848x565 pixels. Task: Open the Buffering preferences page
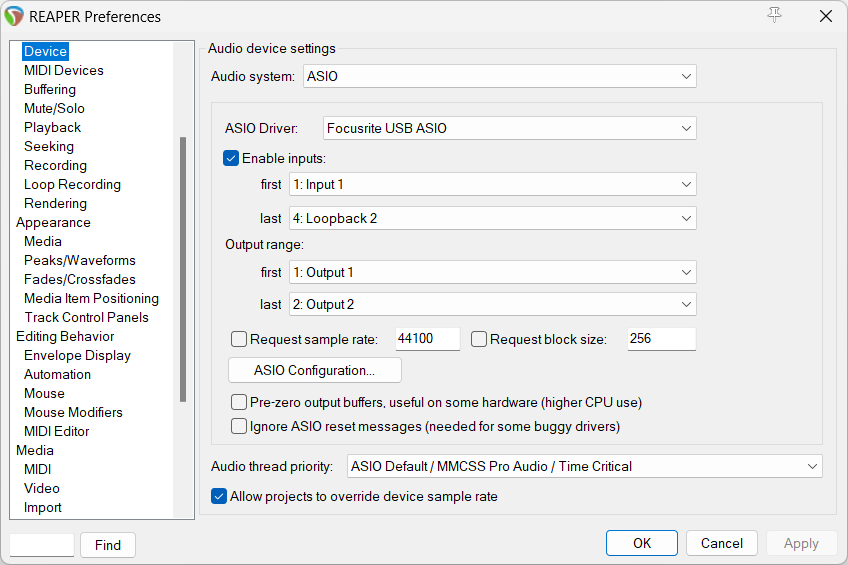click(x=50, y=89)
